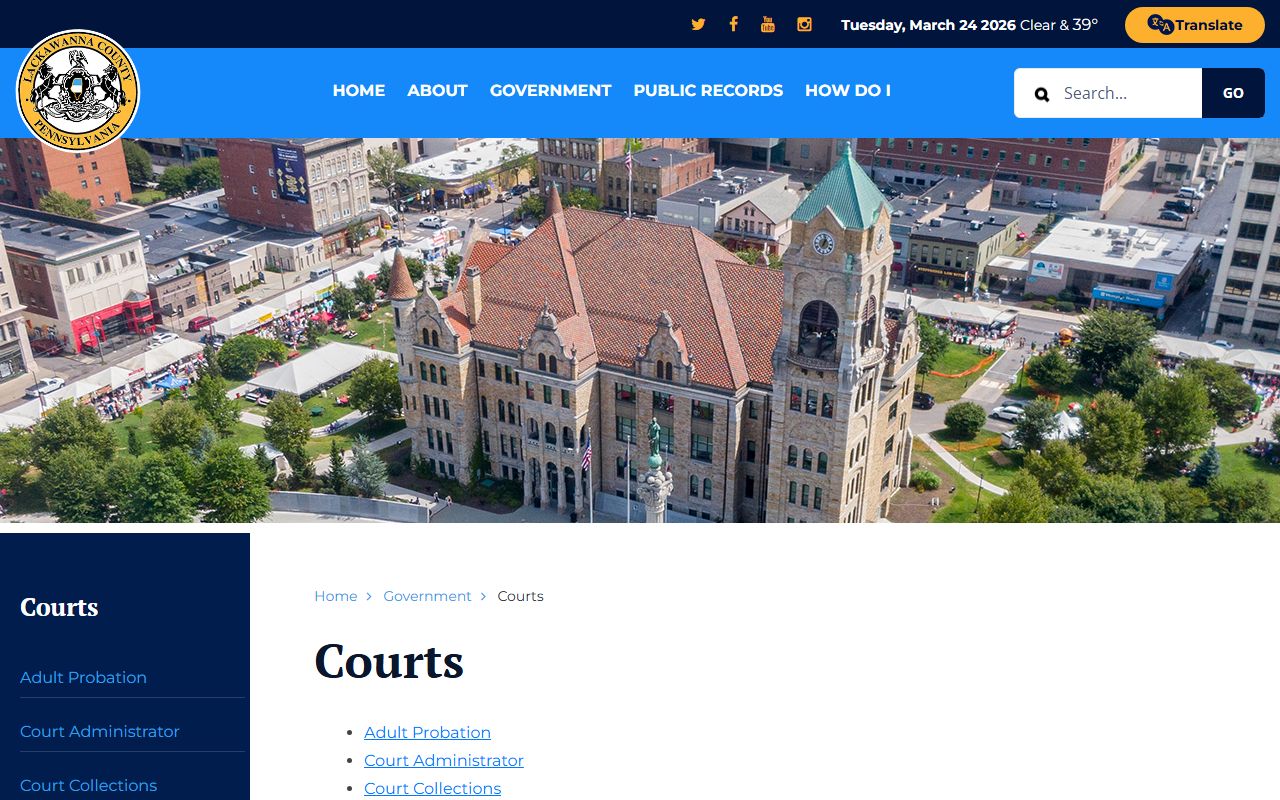Open the YouTube social icon

click(x=768, y=25)
